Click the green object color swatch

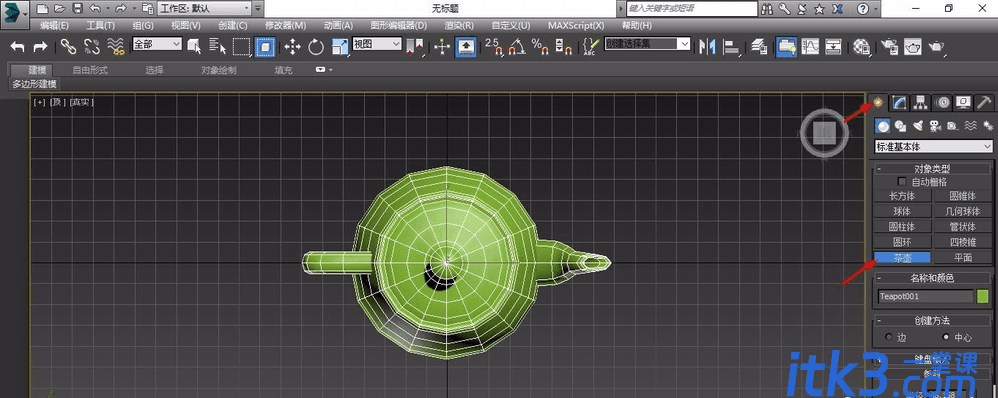coord(983,296)
